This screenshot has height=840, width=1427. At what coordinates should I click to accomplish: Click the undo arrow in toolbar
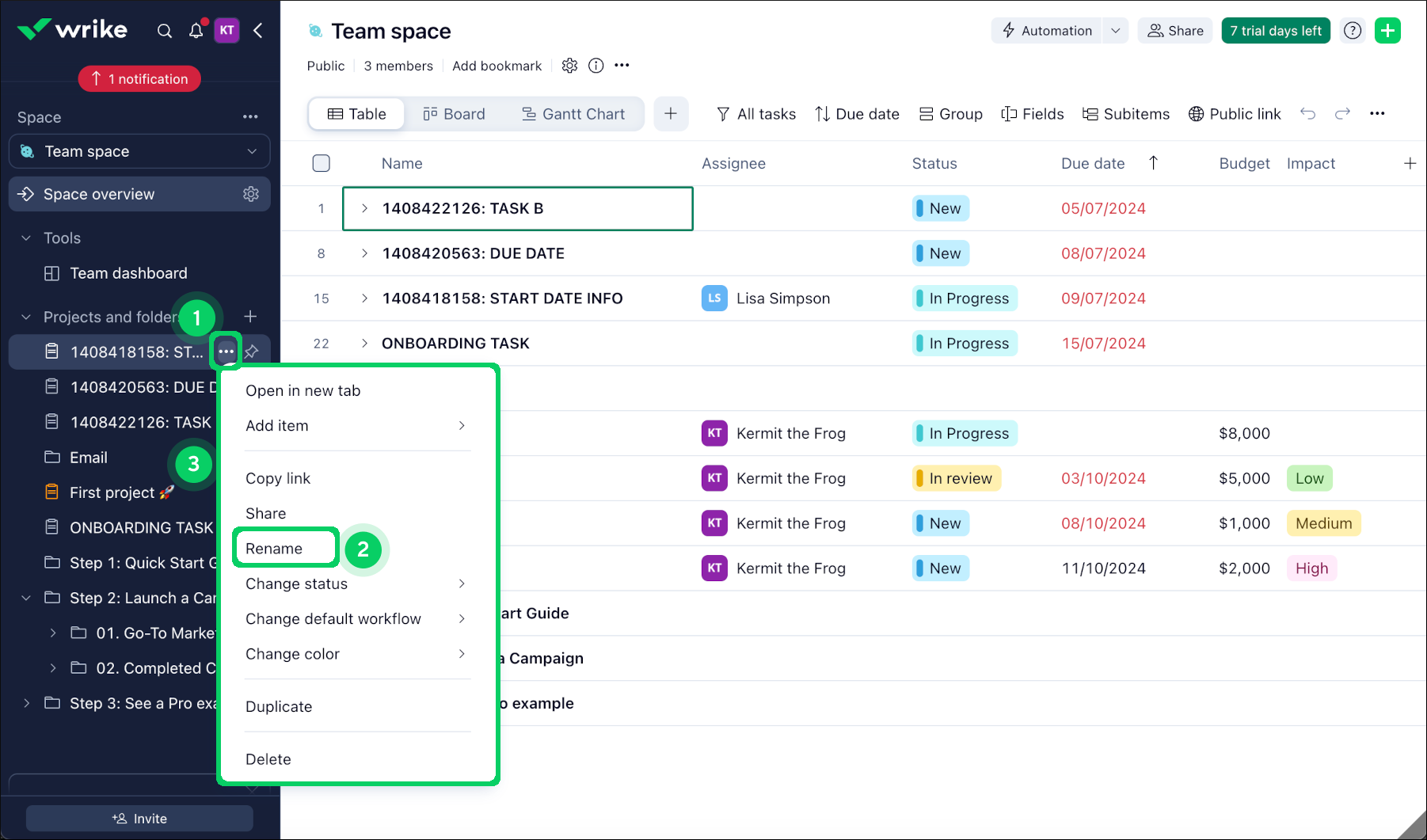(x=1307, y=114)
